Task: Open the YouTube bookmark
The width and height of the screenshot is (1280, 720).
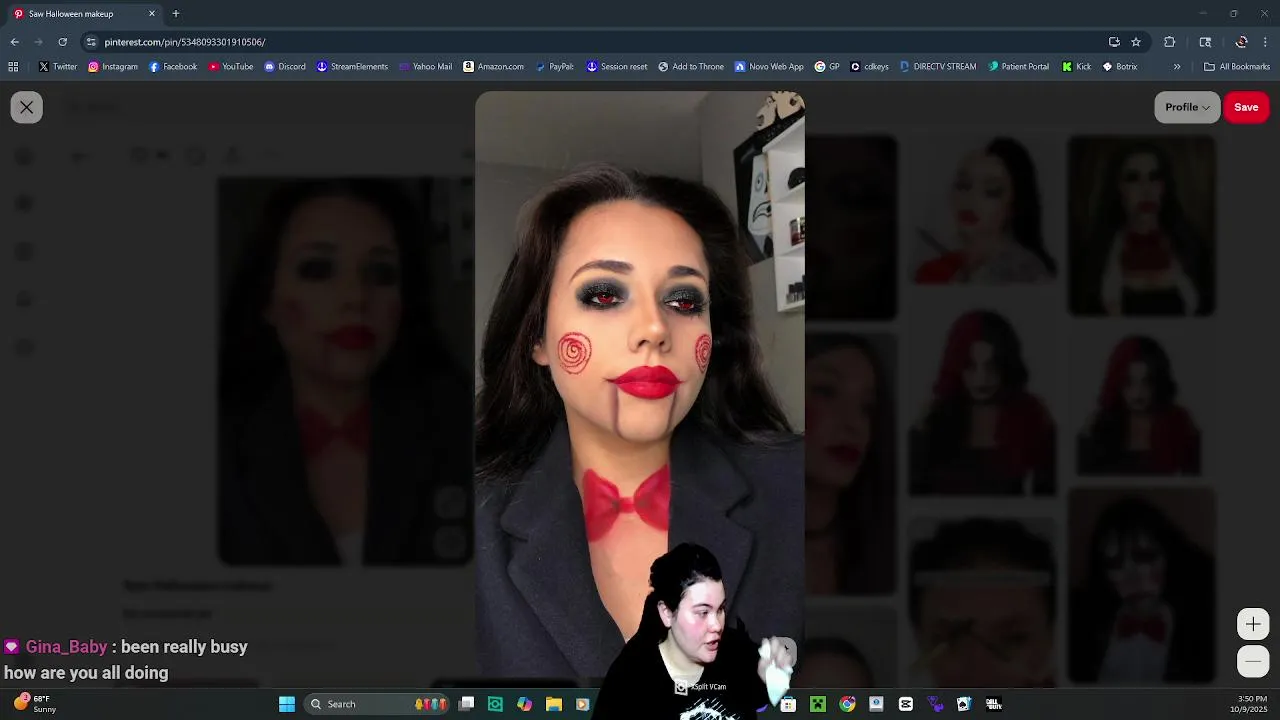Action: tap(231, 67)
